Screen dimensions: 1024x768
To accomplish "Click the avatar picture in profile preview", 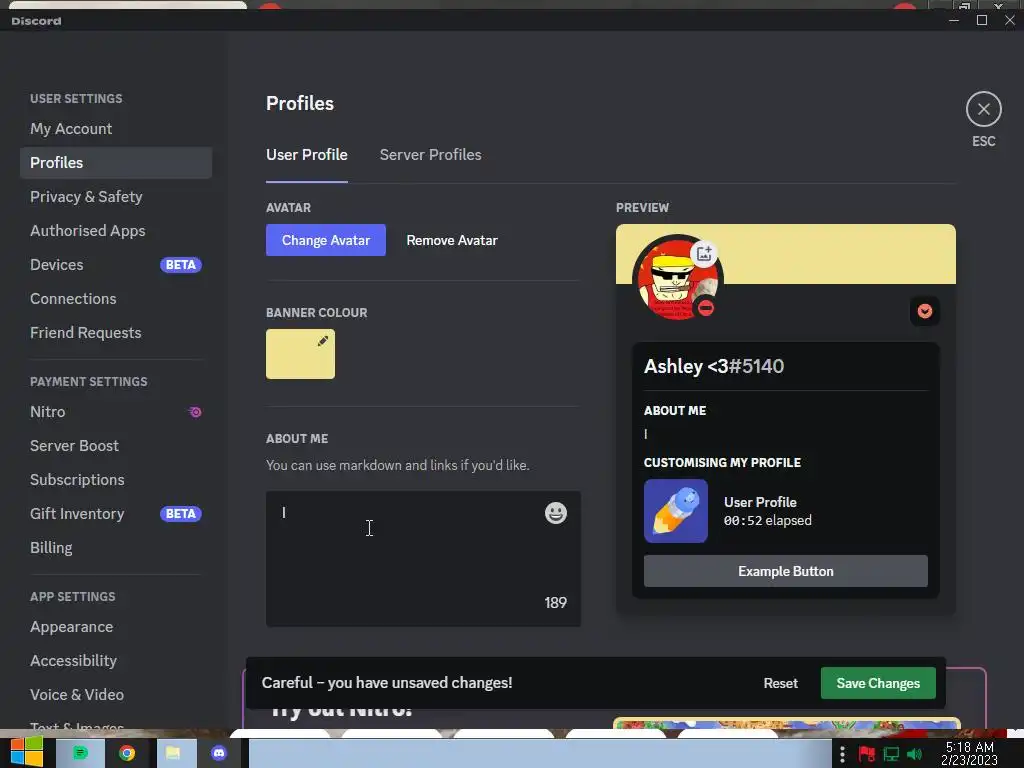I will point(677,280).
